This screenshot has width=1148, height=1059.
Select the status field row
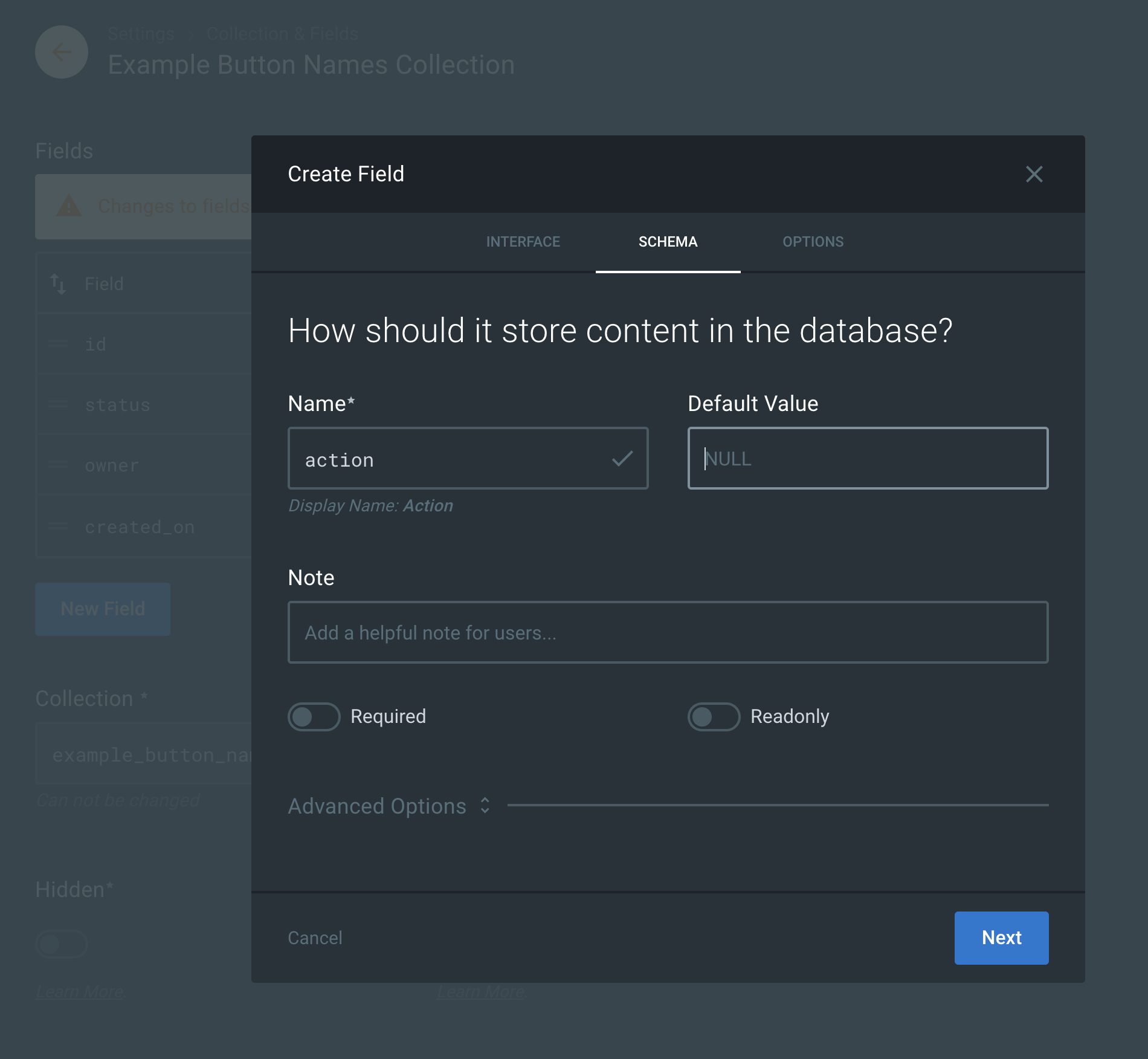pos(144,404)
